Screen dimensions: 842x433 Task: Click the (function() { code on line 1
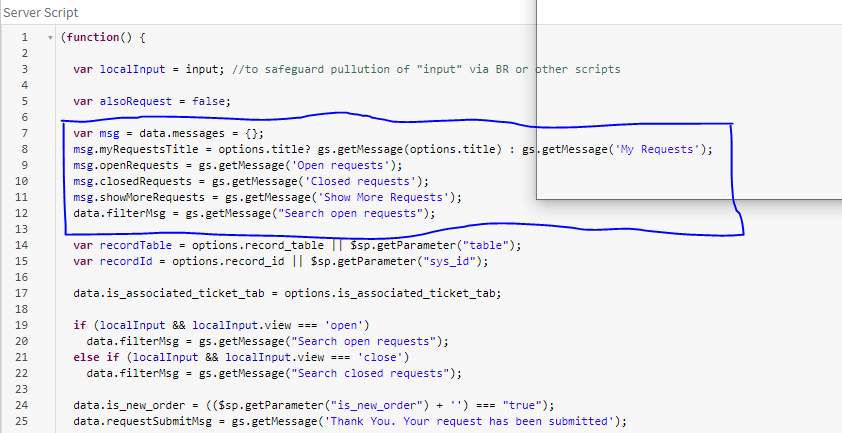coord(103,38)
